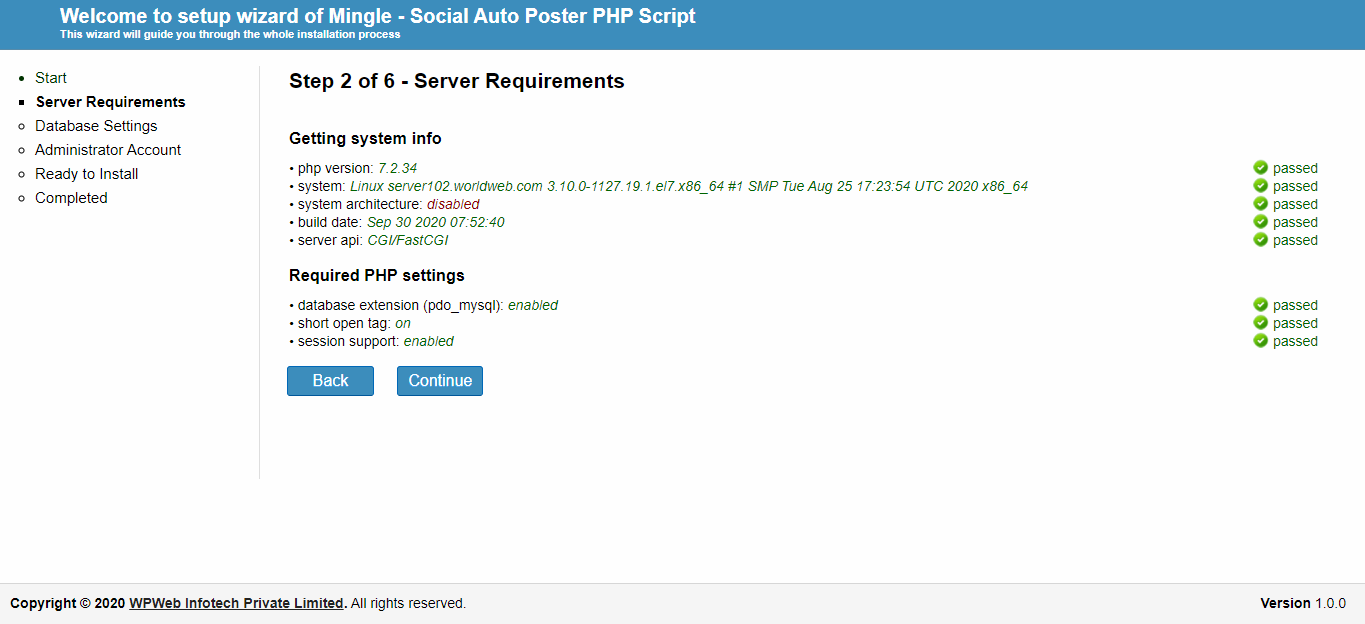Viewport: 1365px width, 624px height.
Task: Click the passed checkmark beside system row
Action: click(1261, 186)
